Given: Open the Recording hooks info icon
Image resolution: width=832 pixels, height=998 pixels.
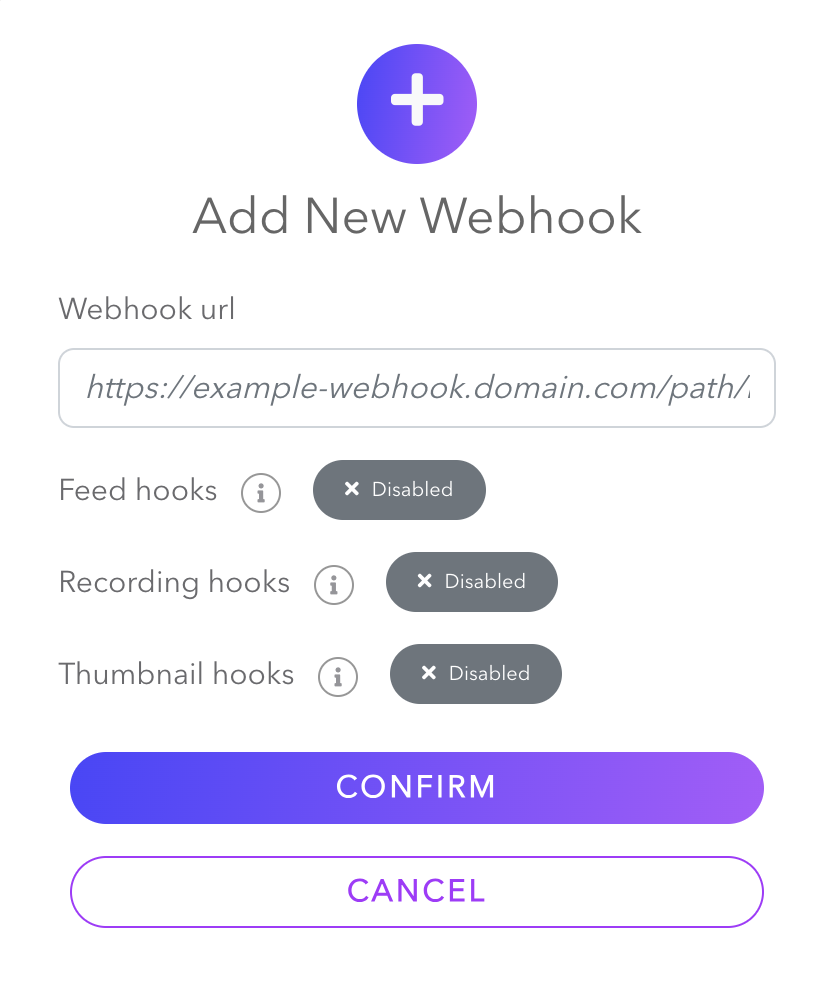Looking at the screenshot, I should pyautogui.click(x=334, y=584).
